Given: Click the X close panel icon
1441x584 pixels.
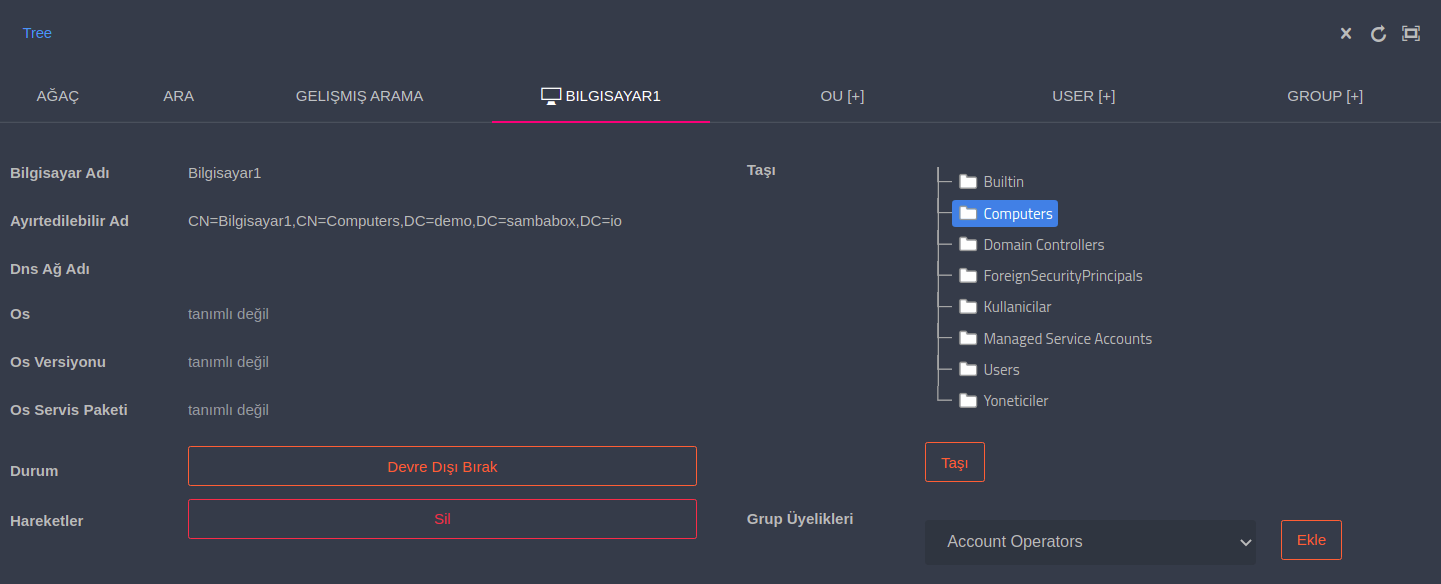Looking at the screenshot, I should pos(1346,34).
